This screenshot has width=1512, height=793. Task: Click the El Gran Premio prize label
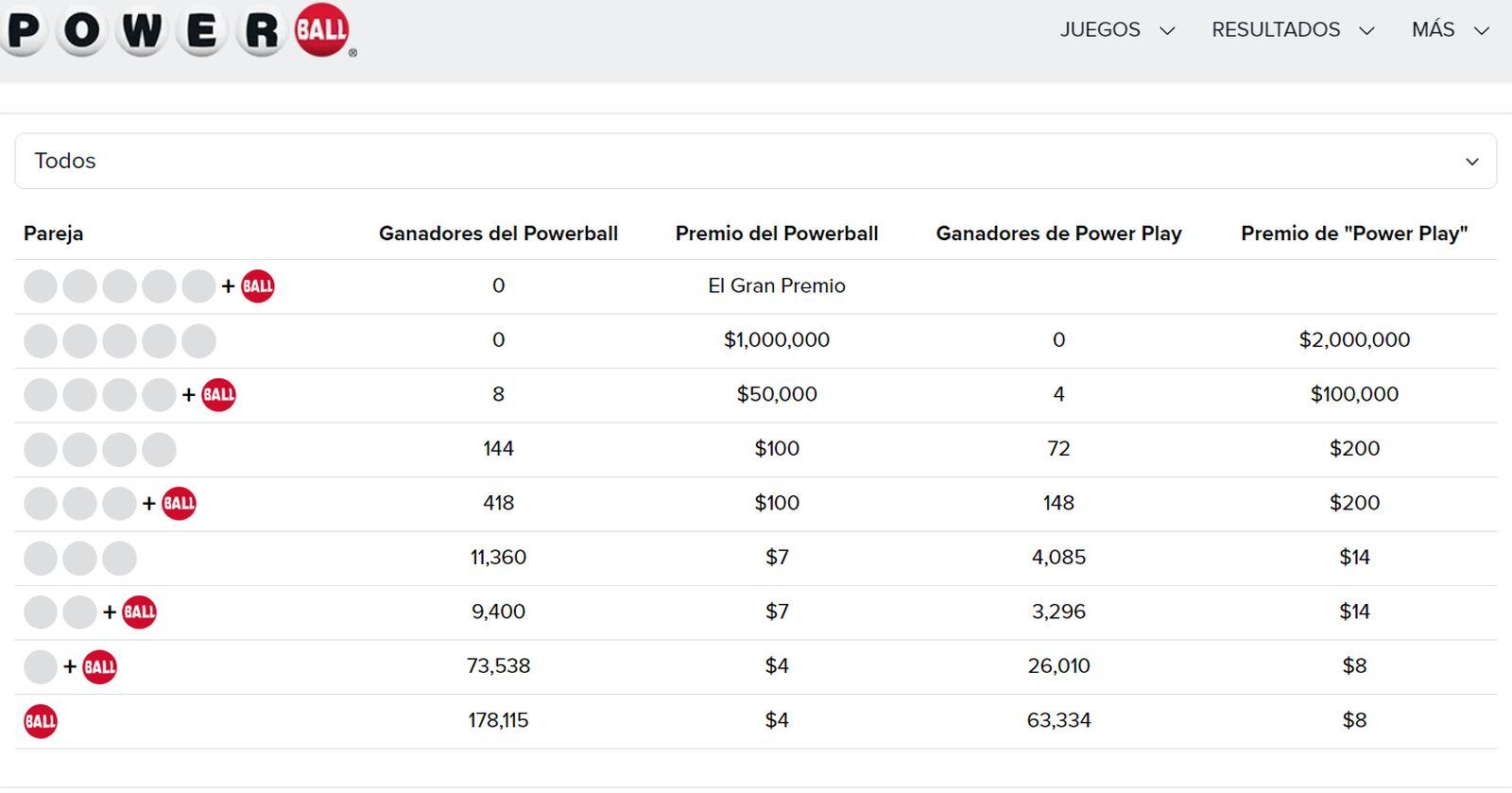(x=777, y=285)
